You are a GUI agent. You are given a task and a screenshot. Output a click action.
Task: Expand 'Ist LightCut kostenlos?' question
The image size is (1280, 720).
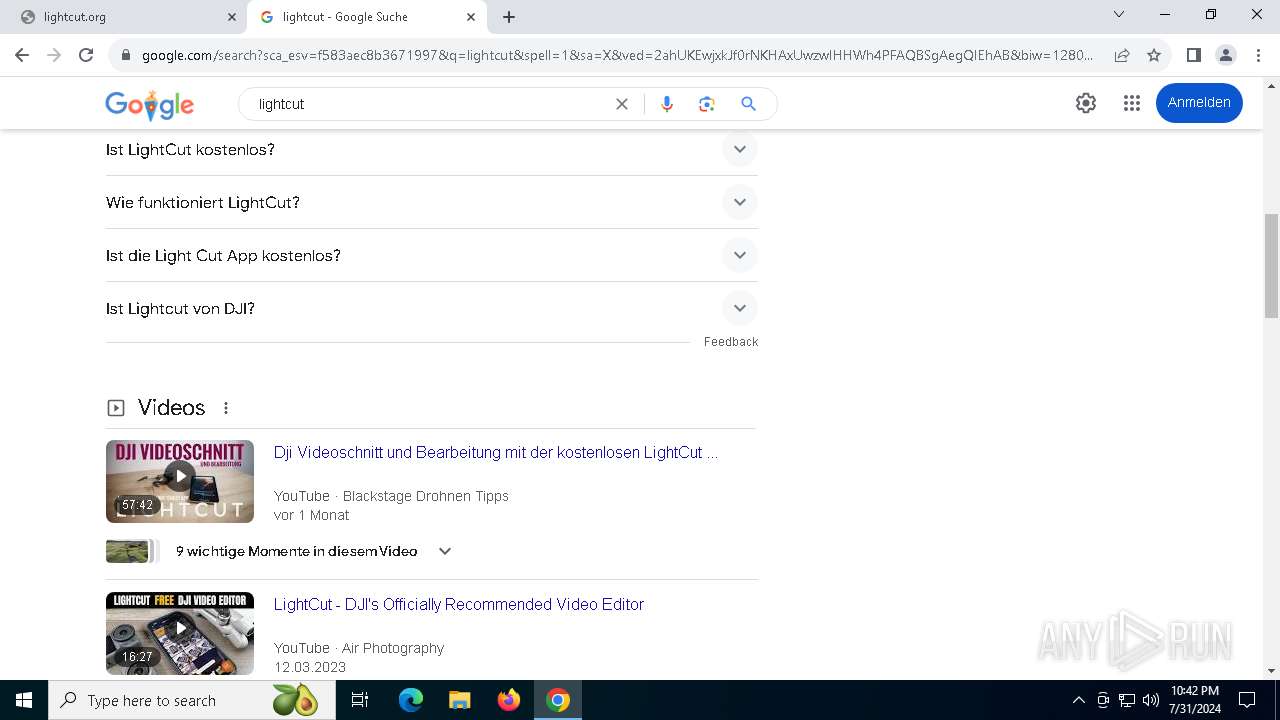click(431, 150)
